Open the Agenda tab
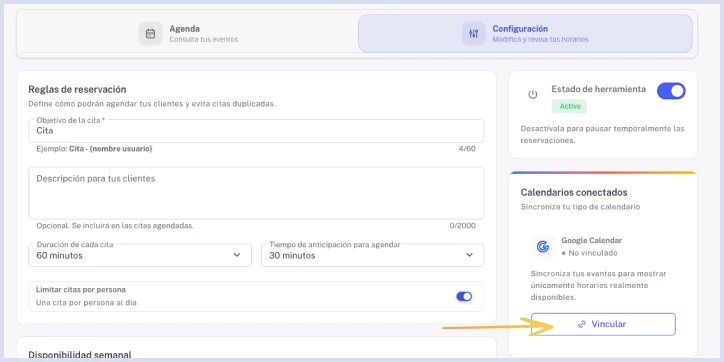 189,33
